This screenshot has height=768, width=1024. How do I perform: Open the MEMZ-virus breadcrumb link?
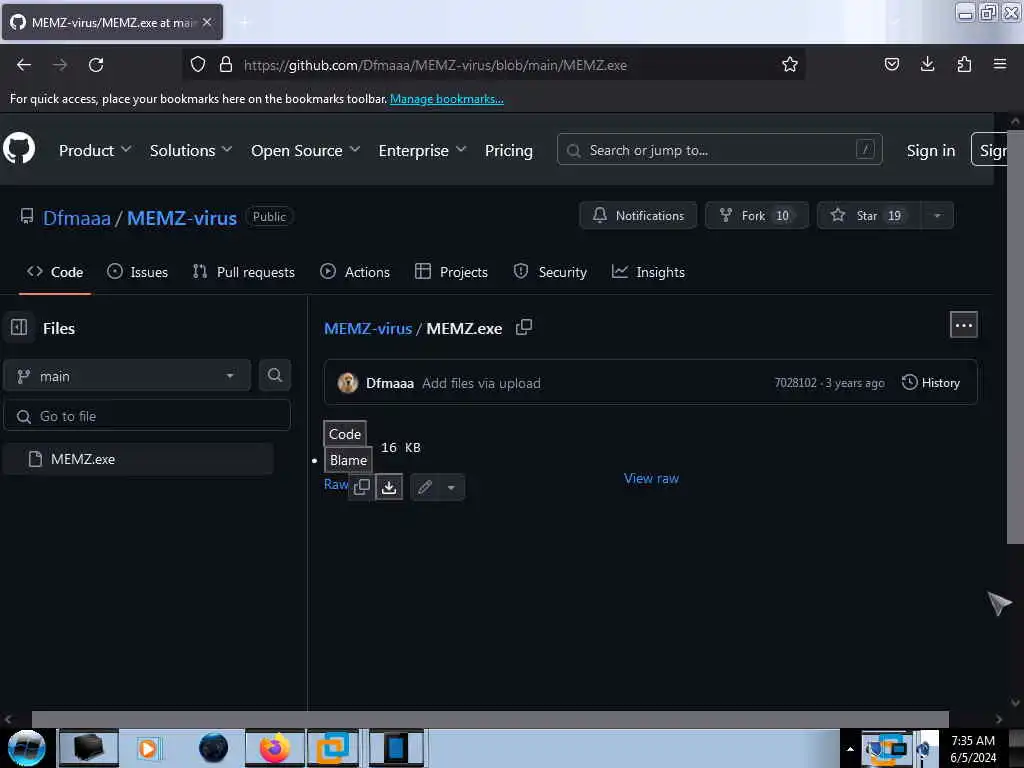(368, 328)
